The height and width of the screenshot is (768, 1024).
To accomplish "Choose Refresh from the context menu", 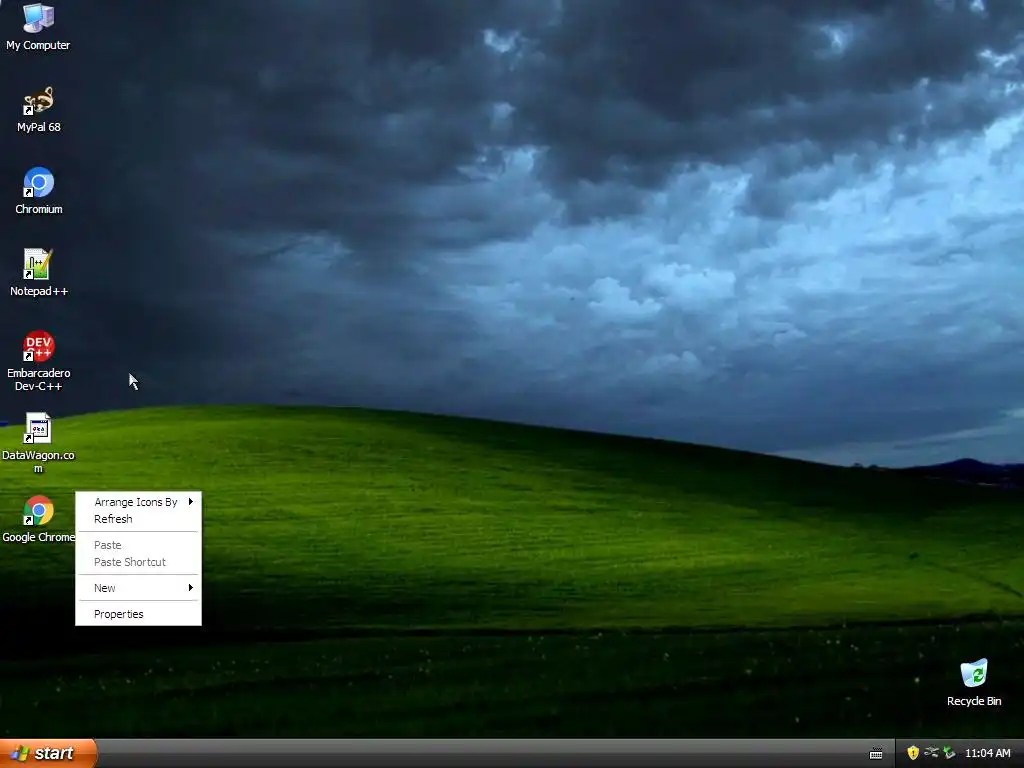I will (x=138, y=519).
